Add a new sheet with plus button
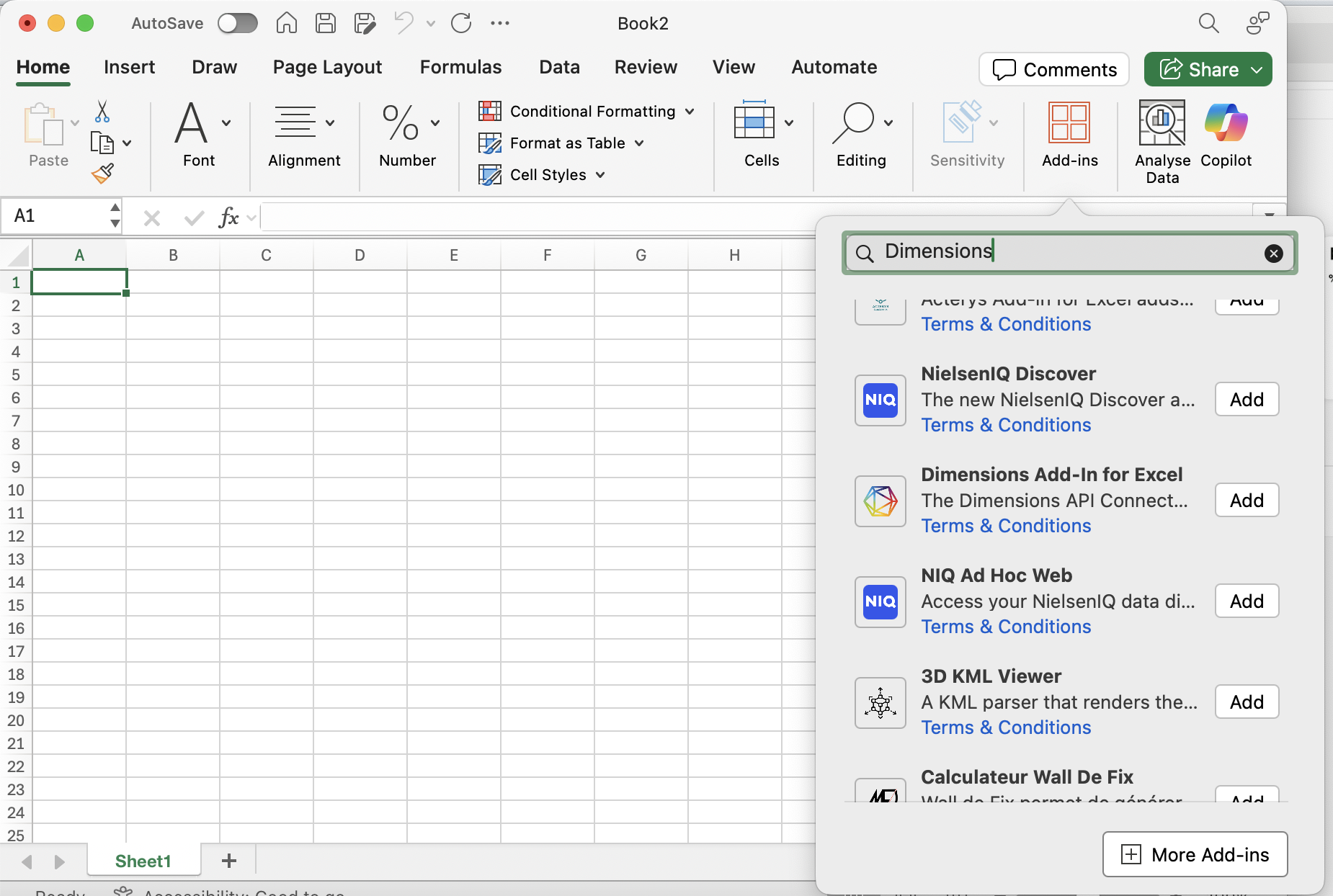Image resolution: width=1333 pixels, height=896 pixels. pos(229,861)
